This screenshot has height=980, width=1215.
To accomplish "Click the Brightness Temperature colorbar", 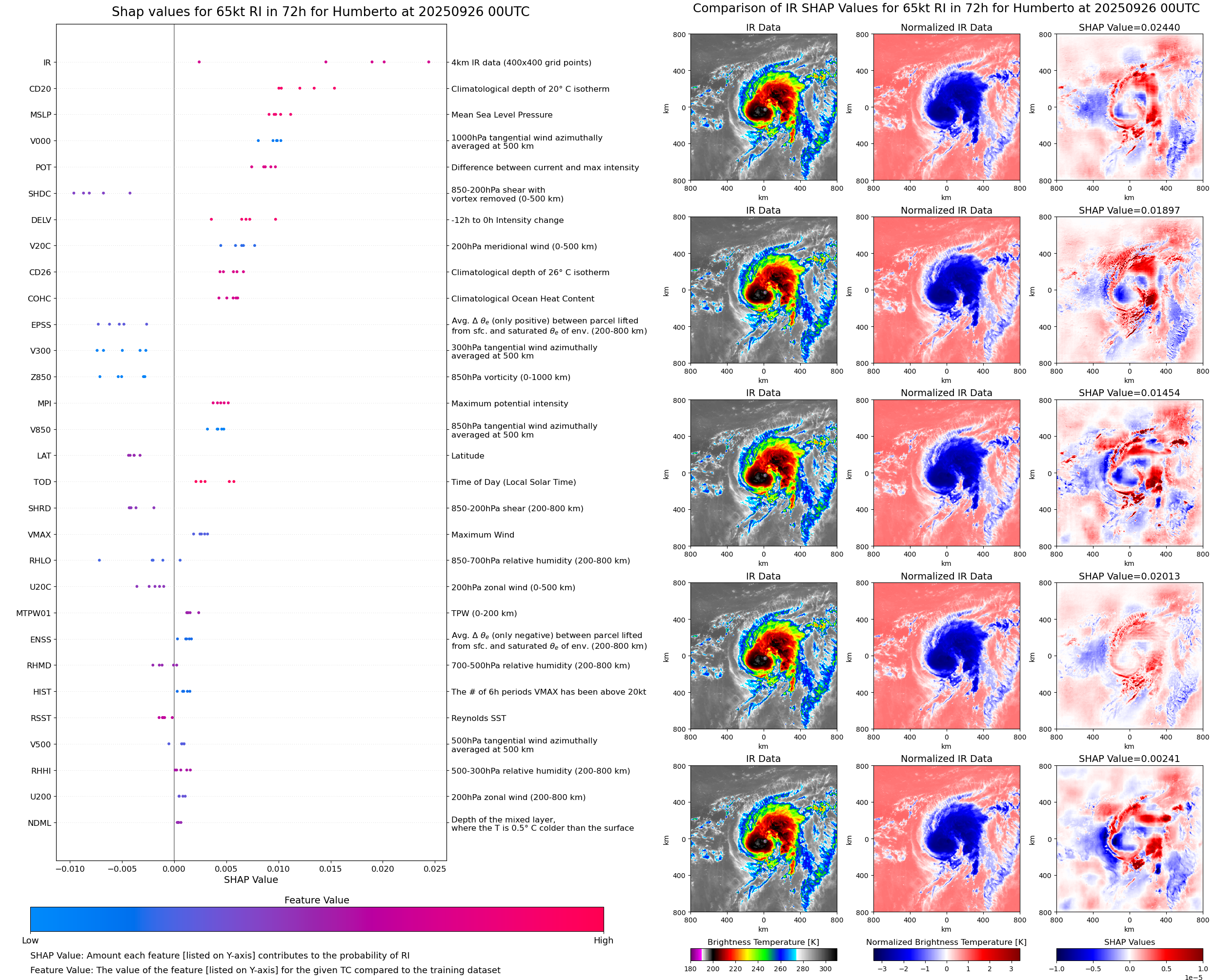I will pyautogui.click(x=763, y=955).
